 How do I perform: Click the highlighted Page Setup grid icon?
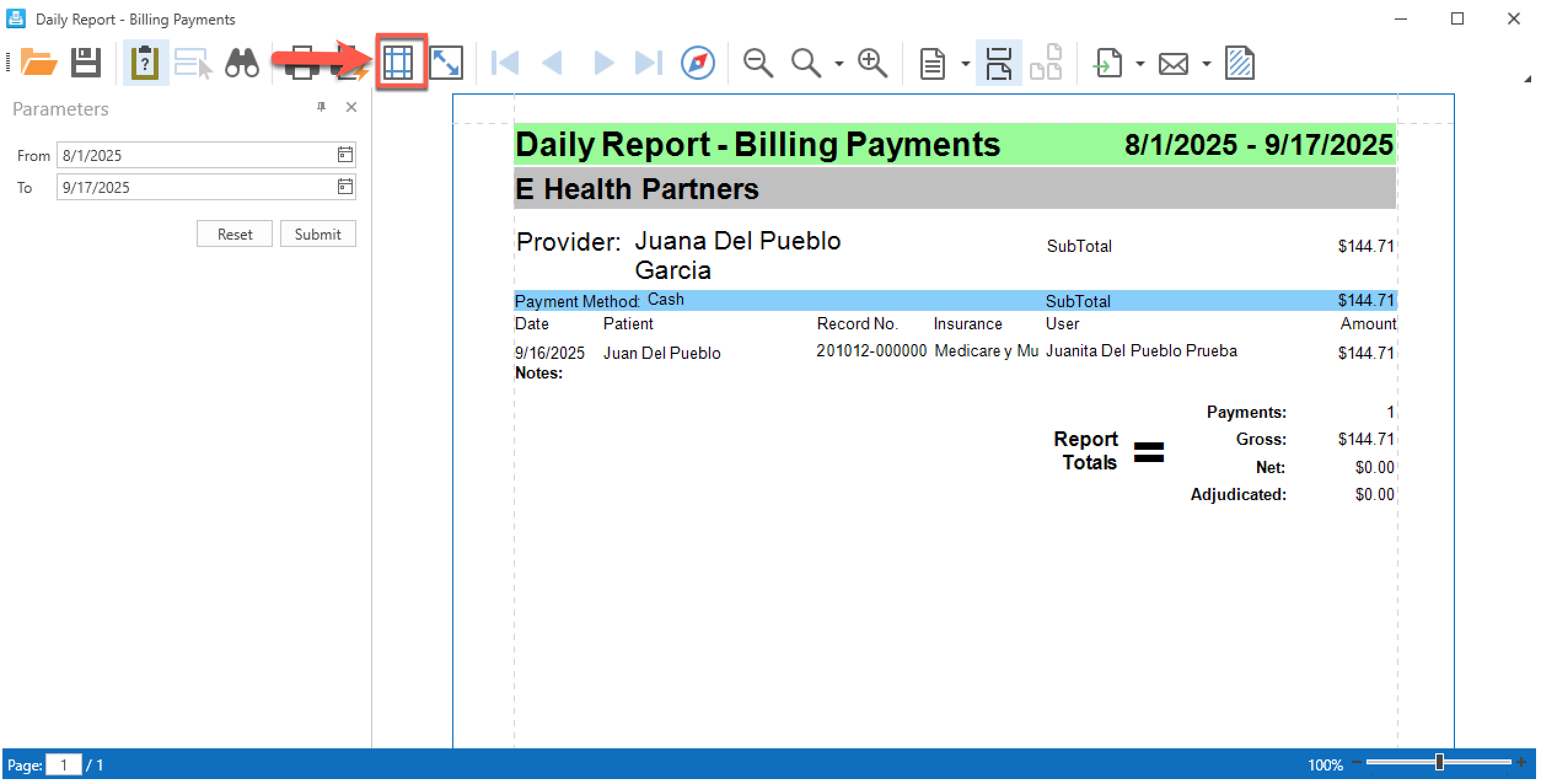(398, 63)
